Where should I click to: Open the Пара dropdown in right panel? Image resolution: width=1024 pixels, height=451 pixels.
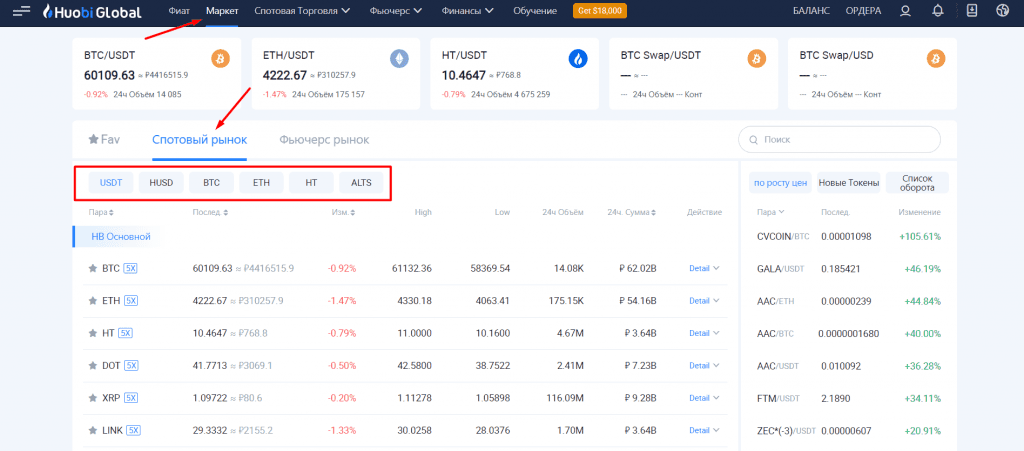(x=771, y=212)
